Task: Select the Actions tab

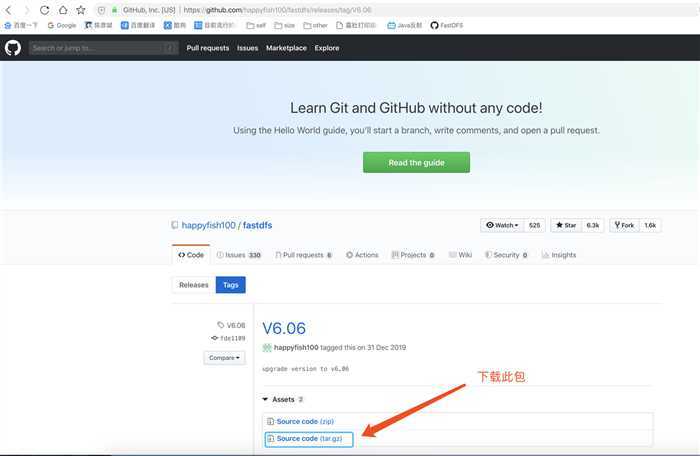Action: pos(362,255)
